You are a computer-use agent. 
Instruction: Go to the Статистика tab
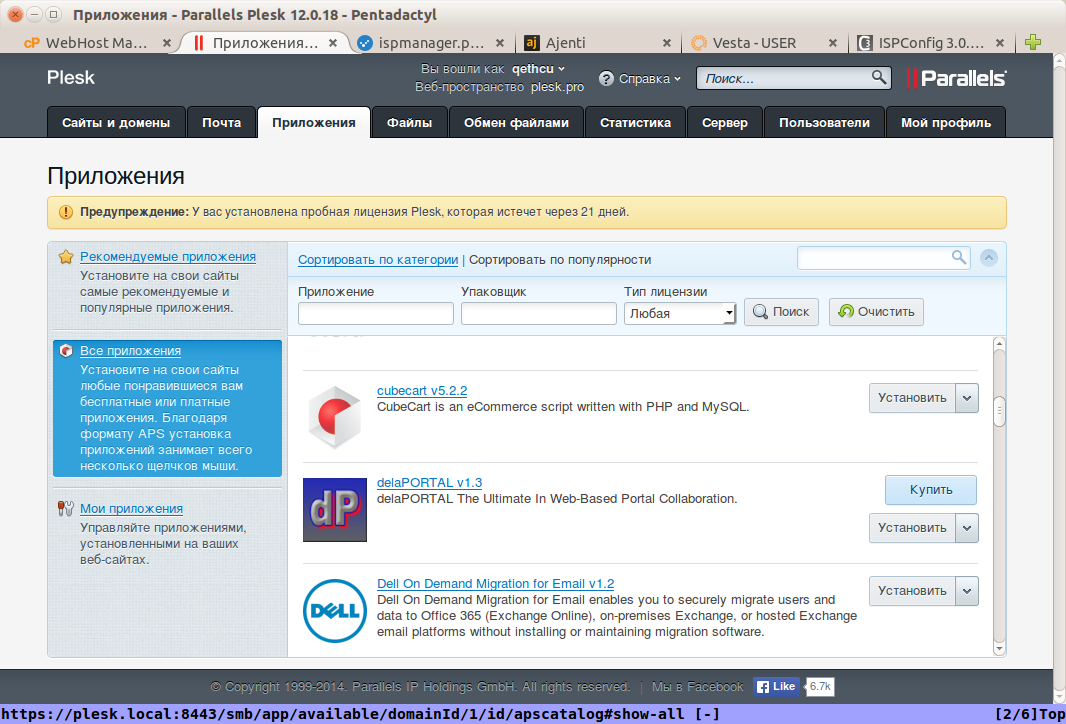point(635,122)
